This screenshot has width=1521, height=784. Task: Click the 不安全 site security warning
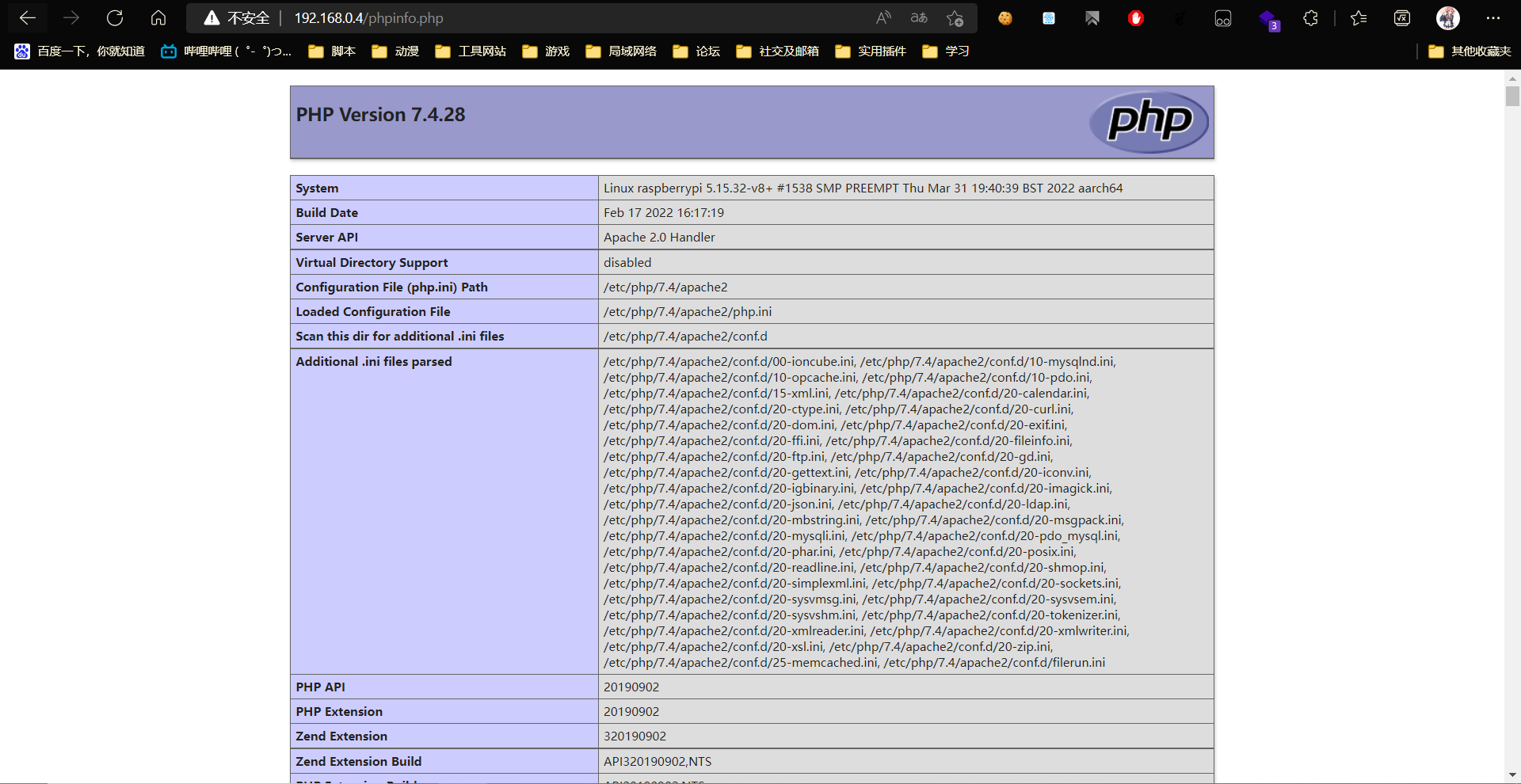[238, 18]
